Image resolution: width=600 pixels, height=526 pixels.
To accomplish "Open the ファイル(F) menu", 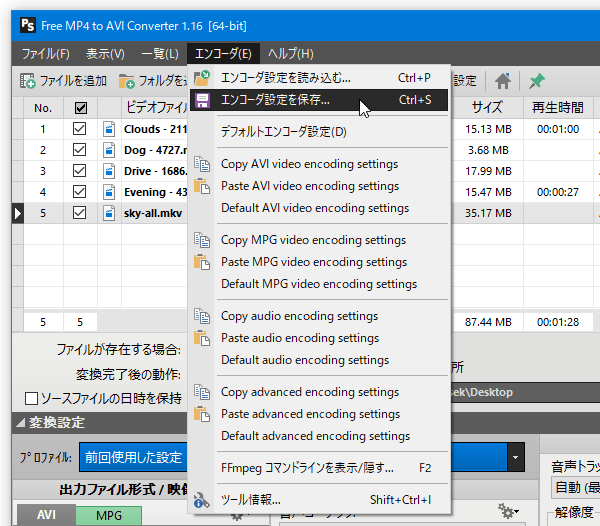I will [46, 54].
